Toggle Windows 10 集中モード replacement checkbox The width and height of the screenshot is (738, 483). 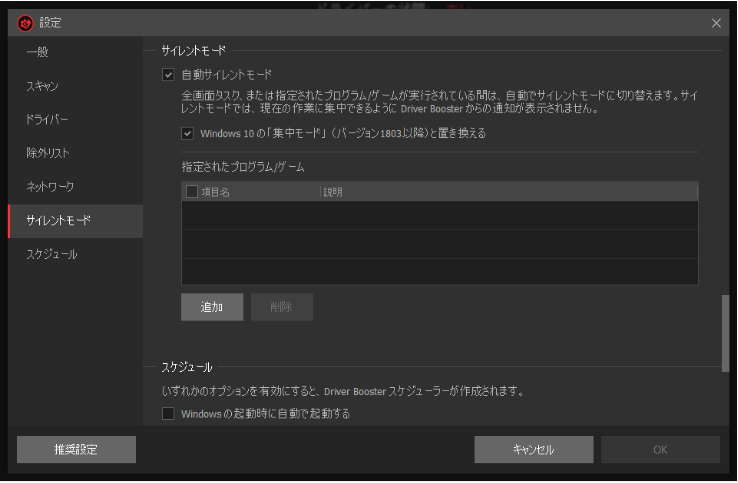coord(187,133)
